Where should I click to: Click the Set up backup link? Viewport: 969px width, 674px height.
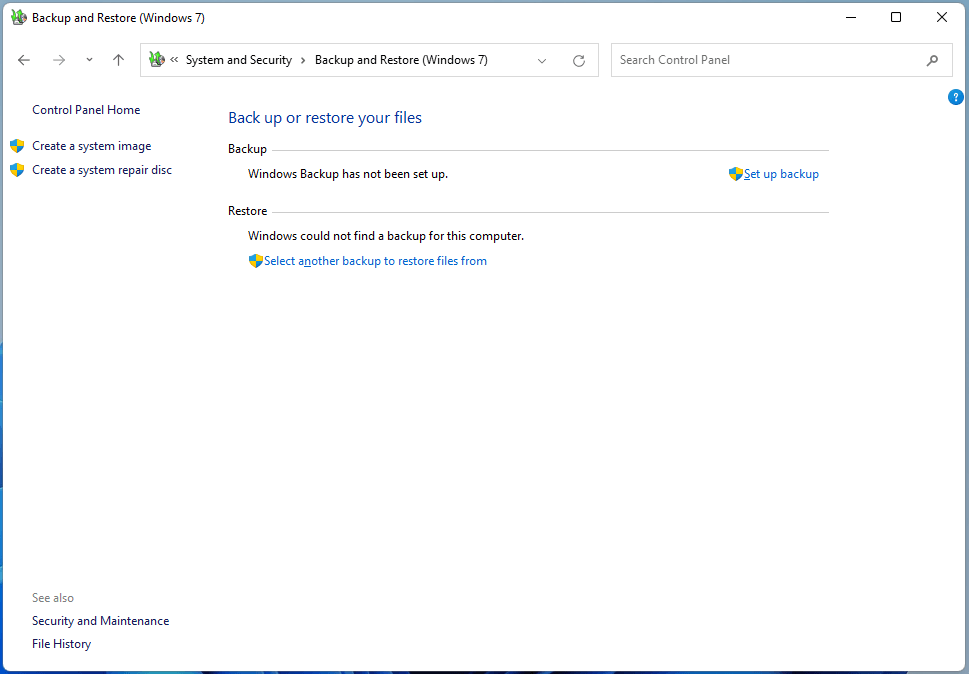click(x=781, y=174)
